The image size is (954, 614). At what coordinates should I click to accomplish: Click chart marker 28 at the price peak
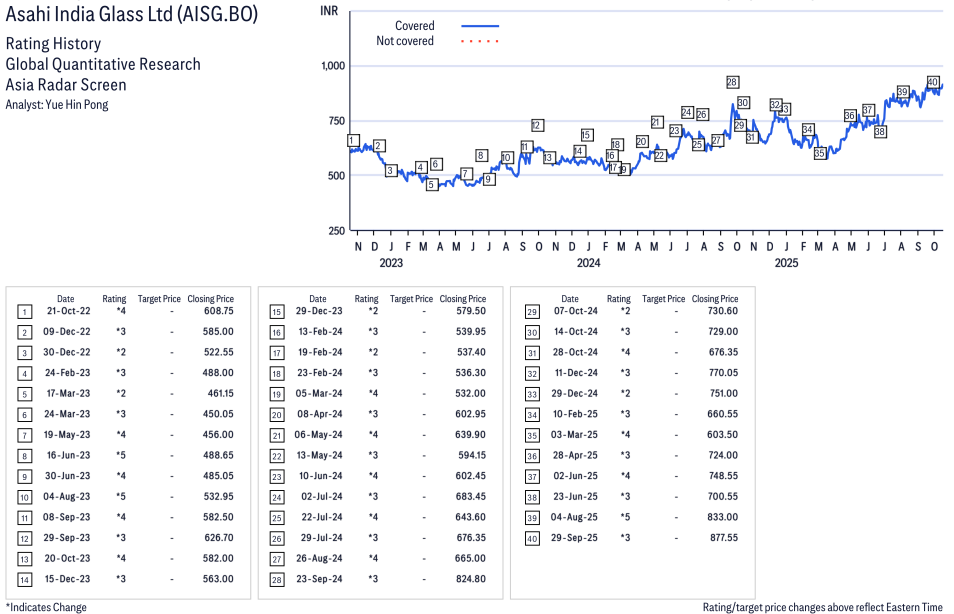tap(733, 82)
